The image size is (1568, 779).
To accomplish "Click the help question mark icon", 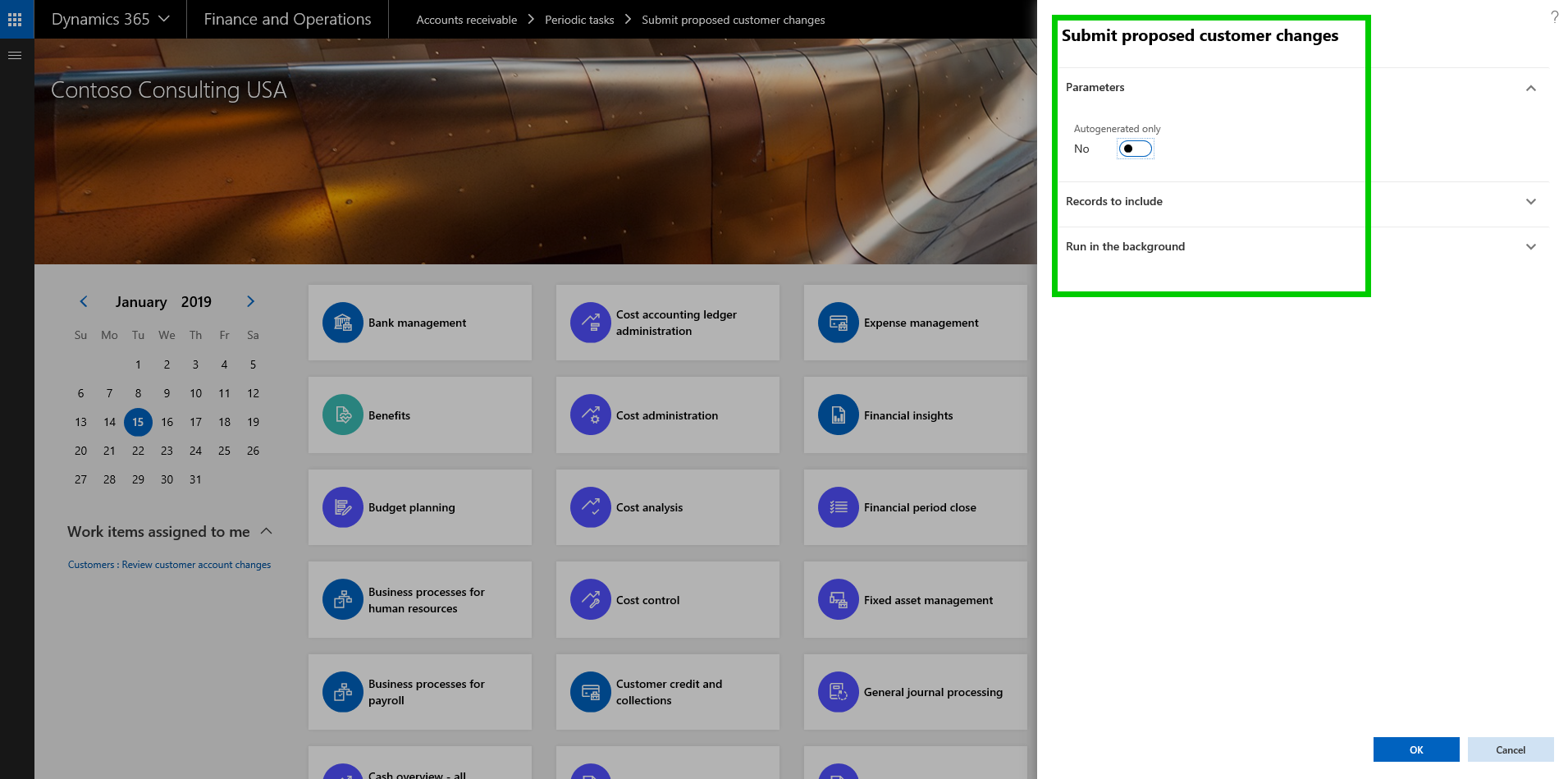I will click(1554, 16).
